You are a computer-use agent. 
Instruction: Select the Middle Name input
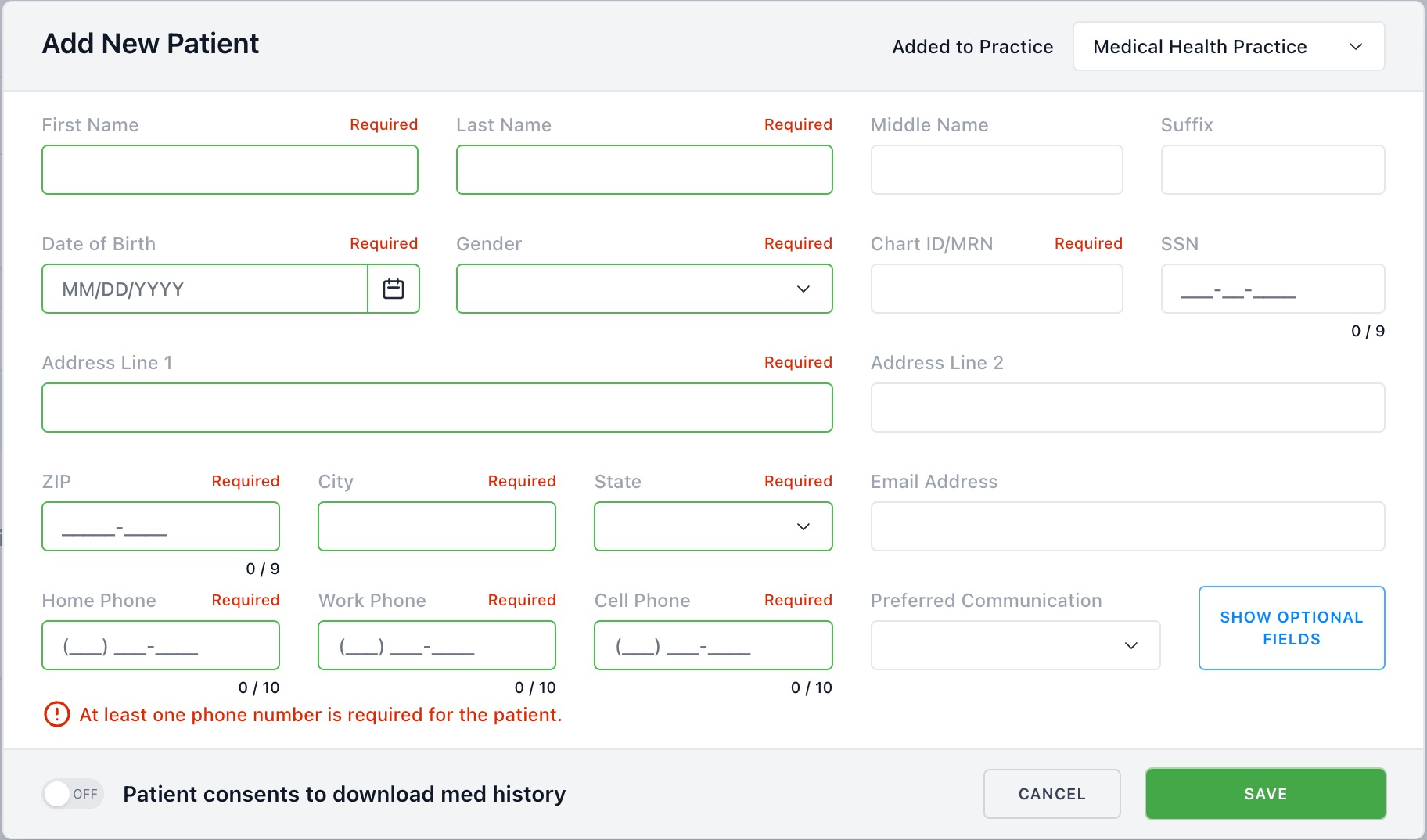[997, 170]
